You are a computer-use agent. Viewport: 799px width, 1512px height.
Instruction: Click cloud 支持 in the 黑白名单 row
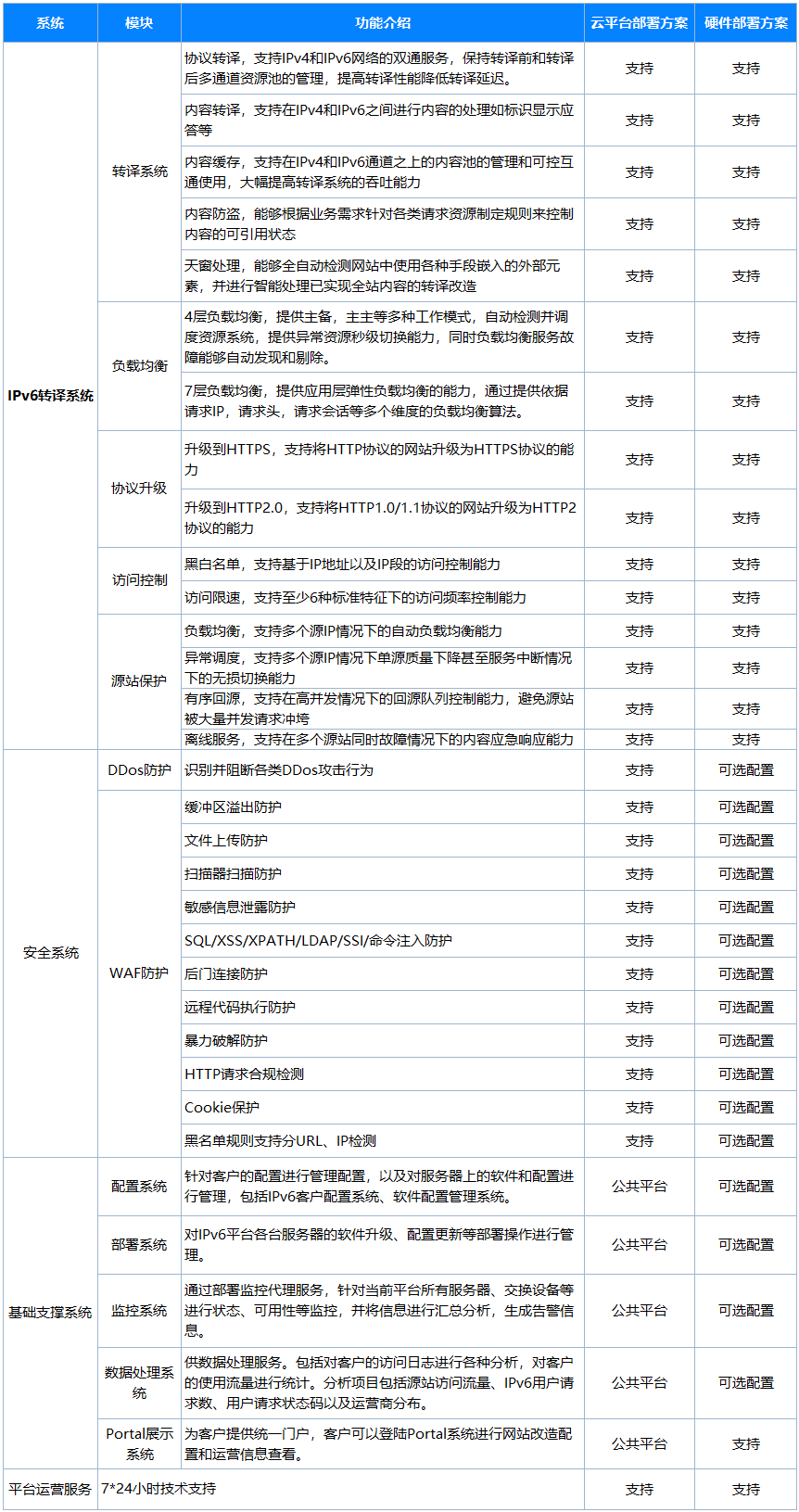tap(640, 565)
